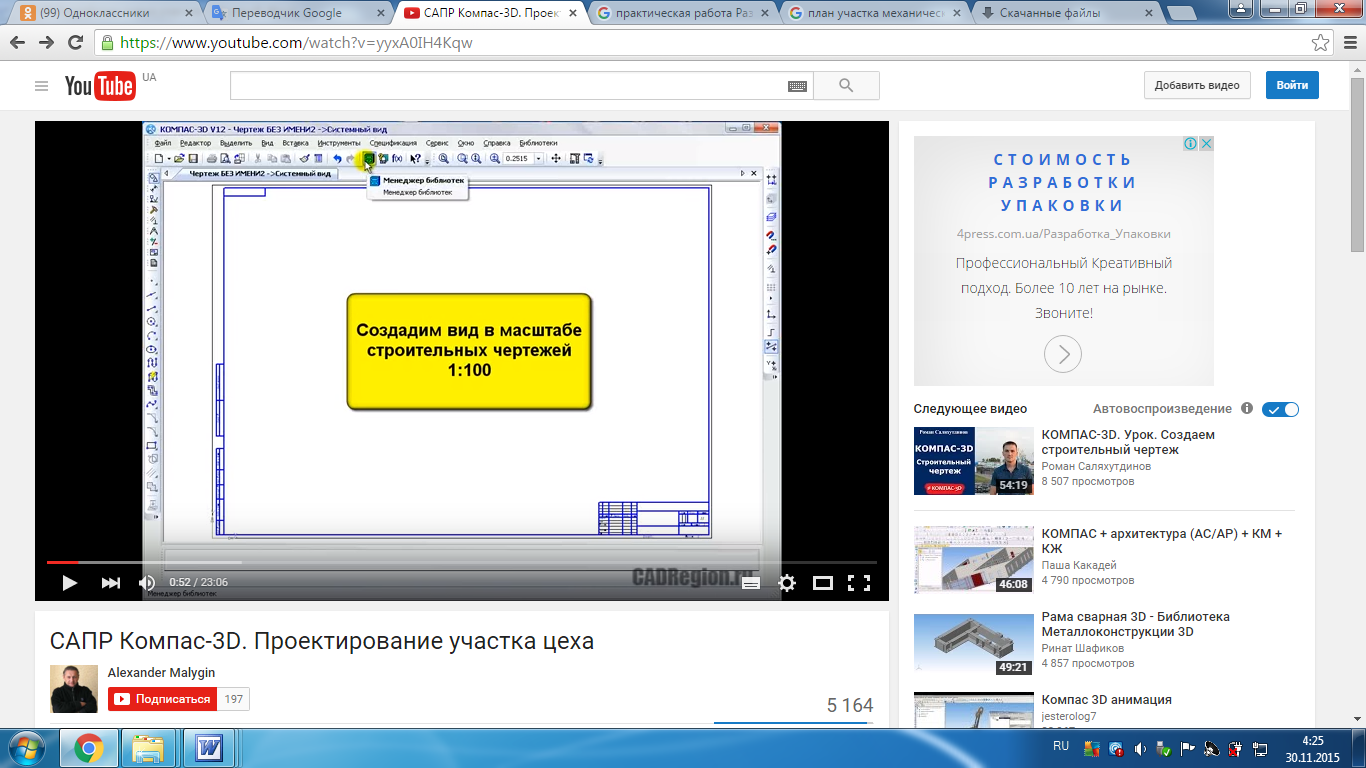Open Компас 3D анимация video title
Image resolution: width=1366 pixels, height=768 pixels.
[1106, 700]
